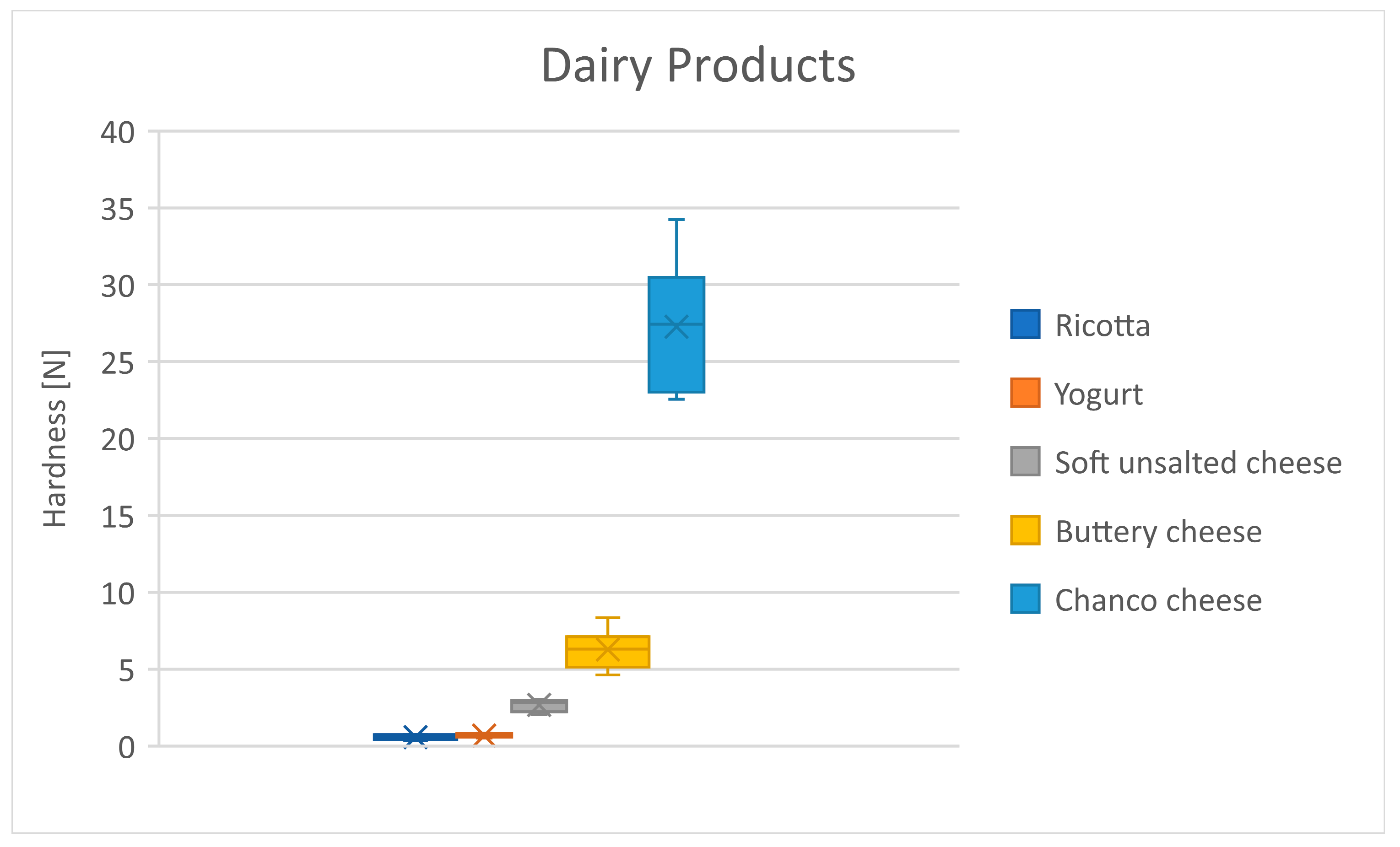The width and height of the screenshot is (1400, 847).
Task: Click the Ricotta legend color swatch
Action: (x=1025, y=324)
